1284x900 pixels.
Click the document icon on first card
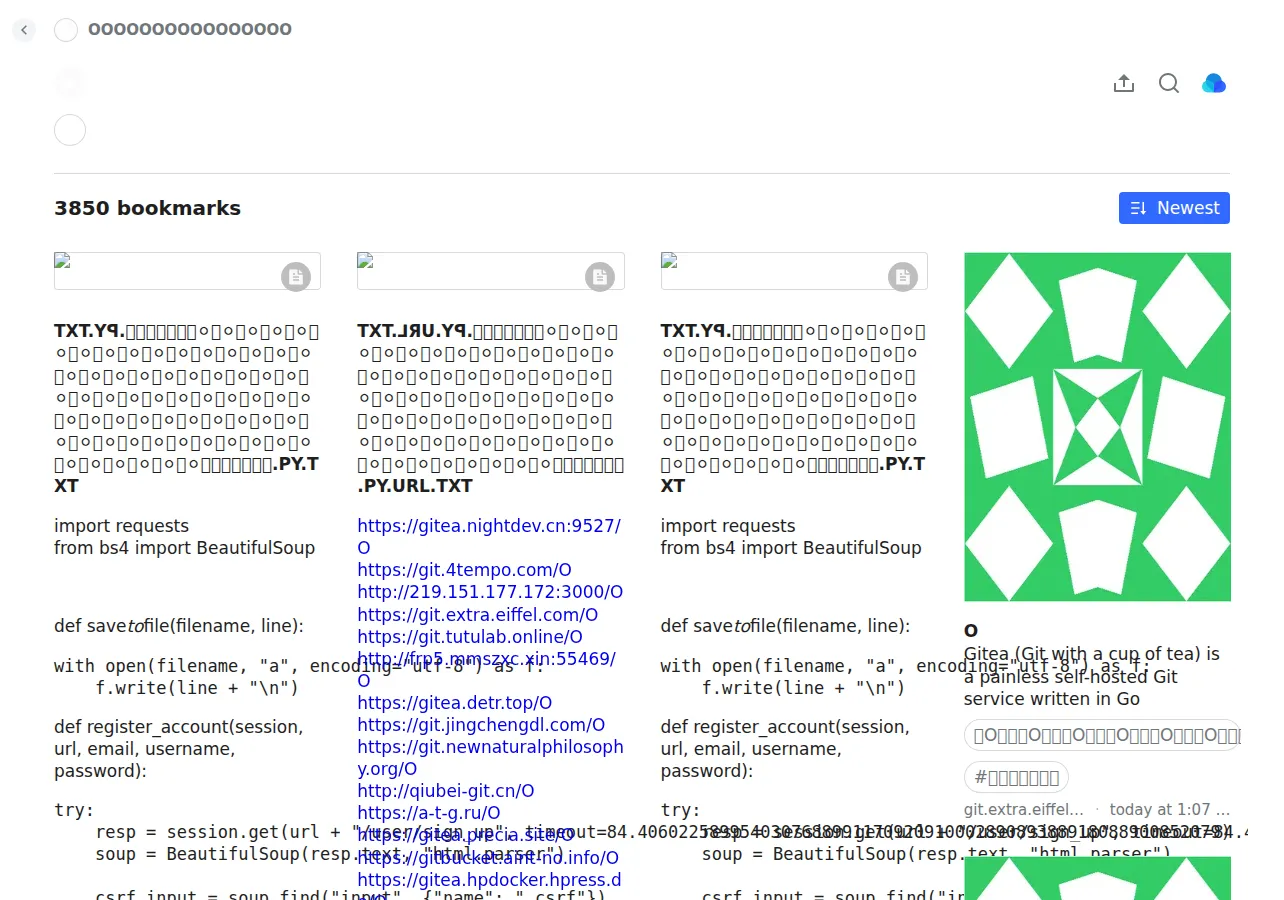point(296,276)
